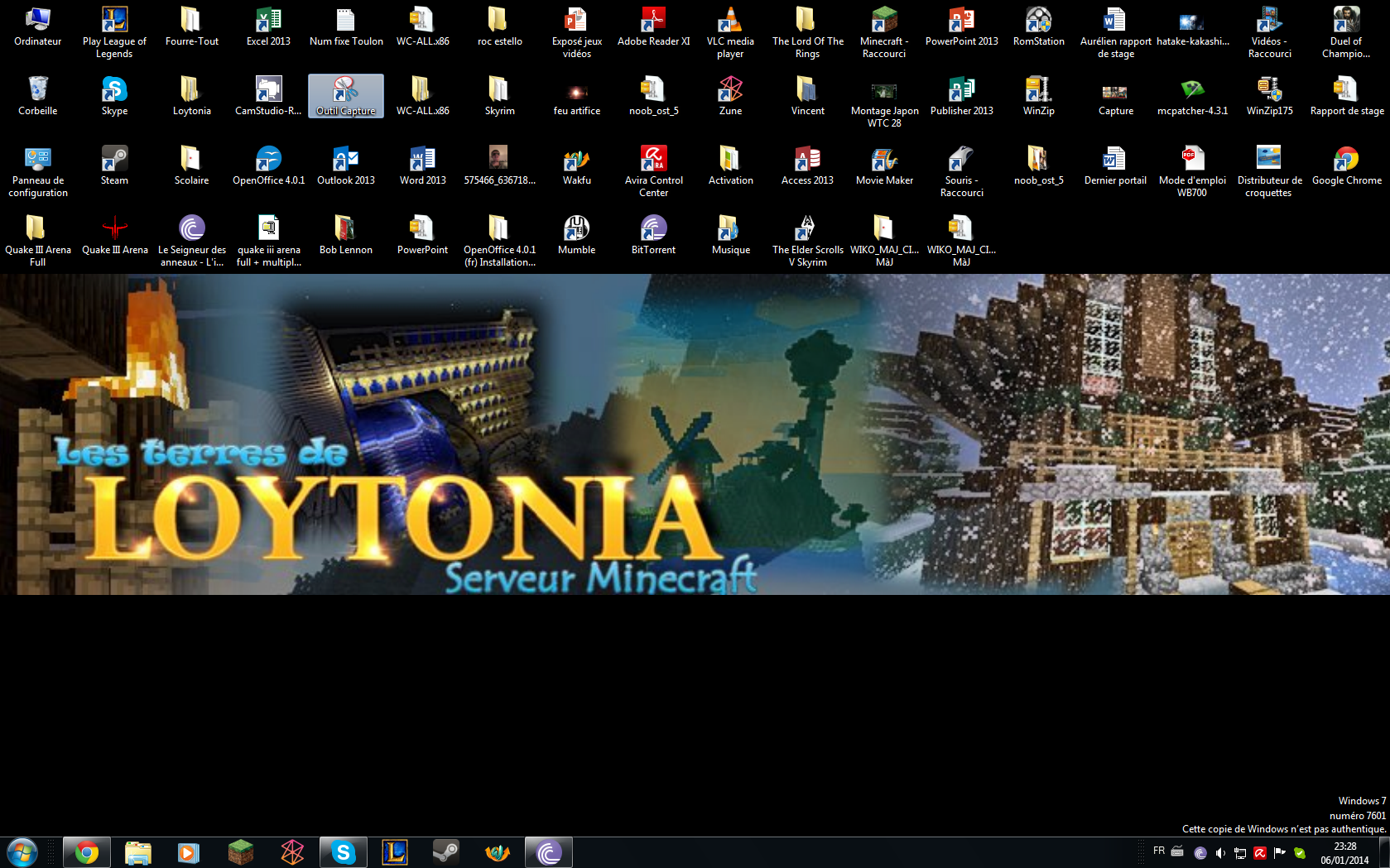Open RomStation desktop icon

coord(1038,26)
